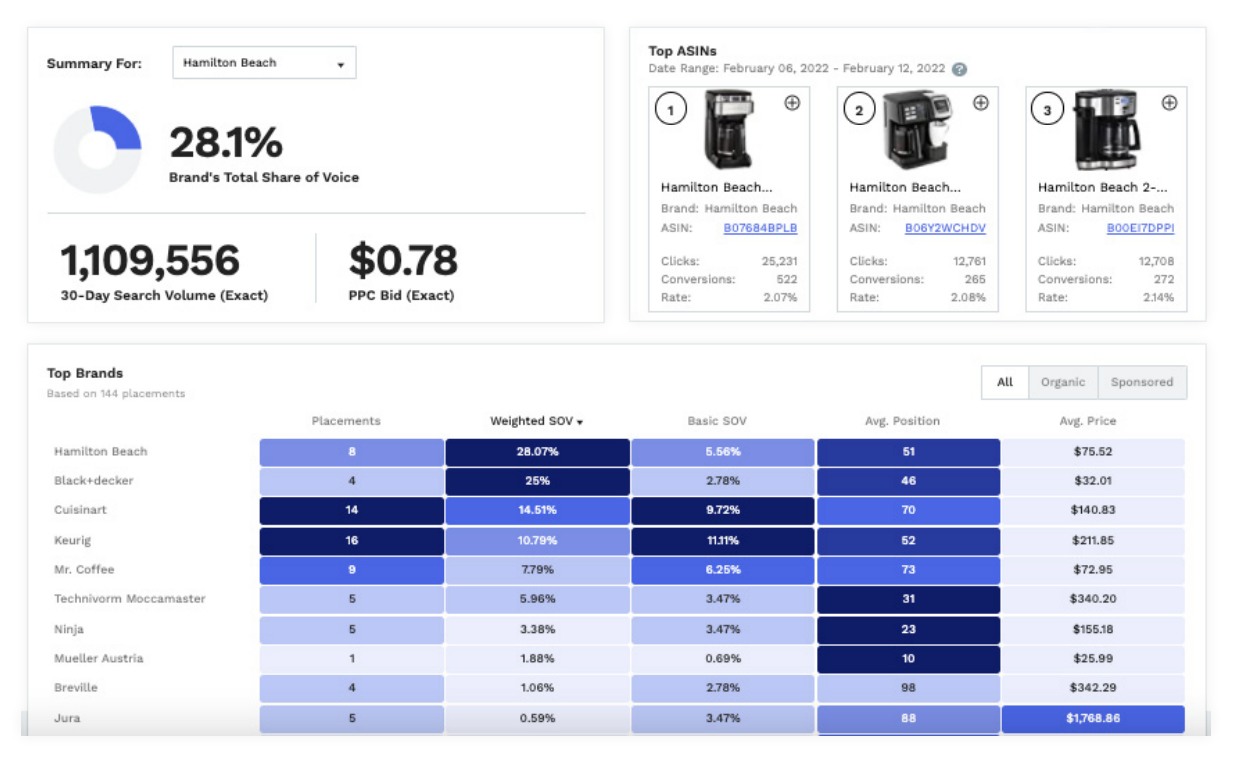Select Jura brand row label

pyautogui.click(x=67, y=718)
